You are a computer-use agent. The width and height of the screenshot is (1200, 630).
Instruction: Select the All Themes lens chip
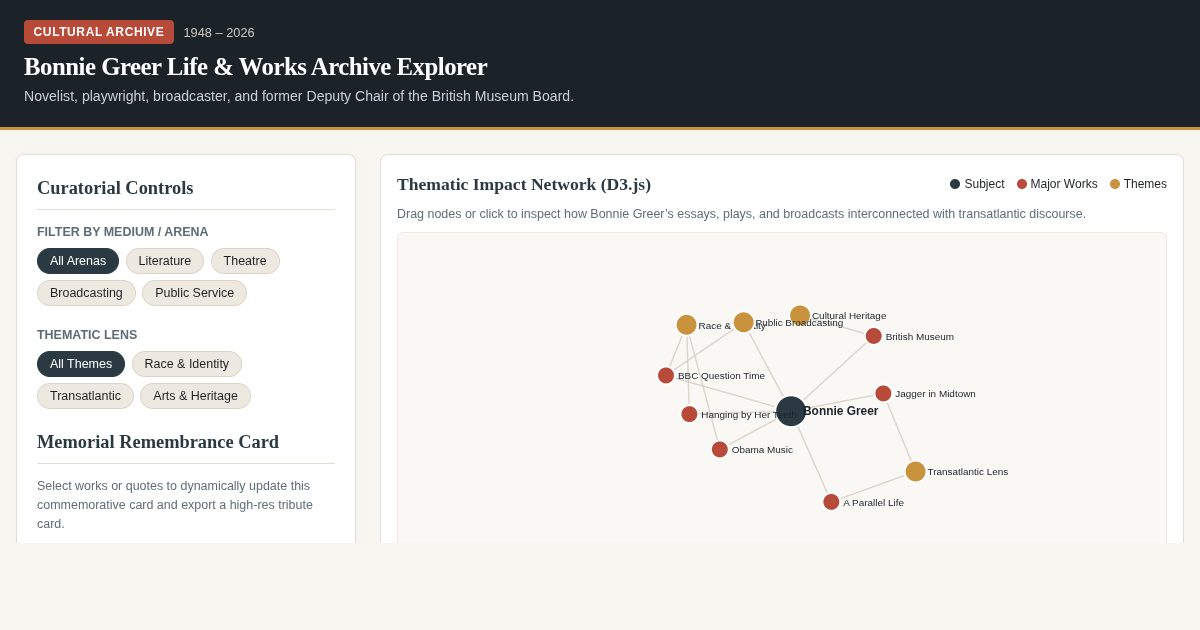(81, 364)
